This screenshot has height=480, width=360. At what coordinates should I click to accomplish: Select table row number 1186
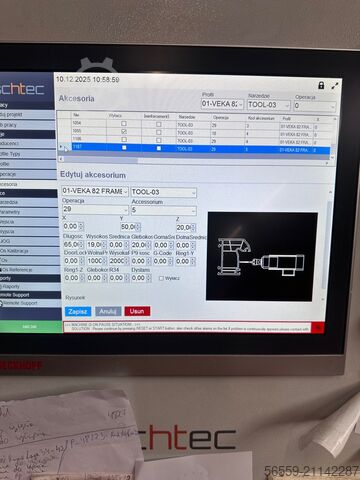(194, 140)
